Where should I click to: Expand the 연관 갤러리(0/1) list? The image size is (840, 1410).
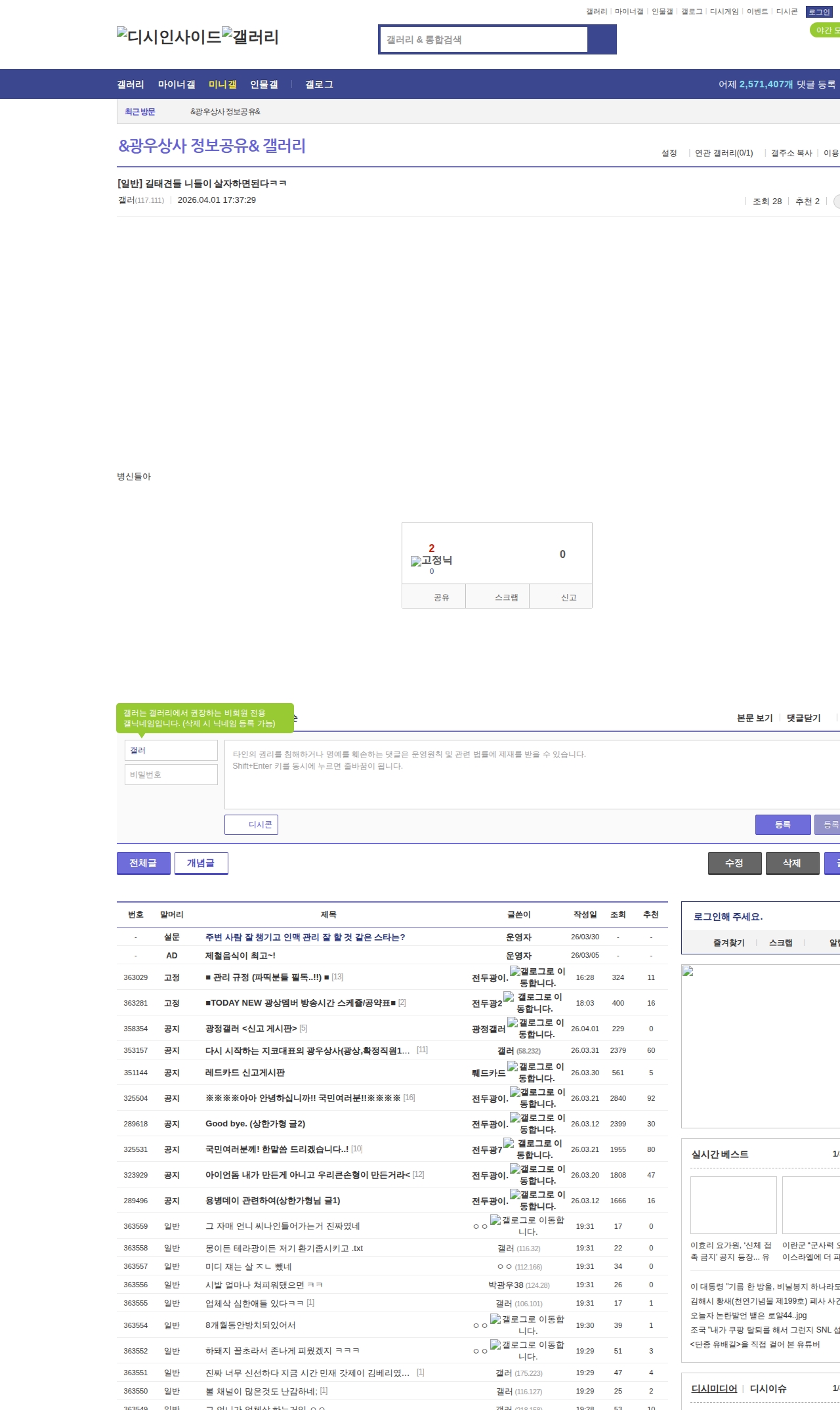click(724, 153)
